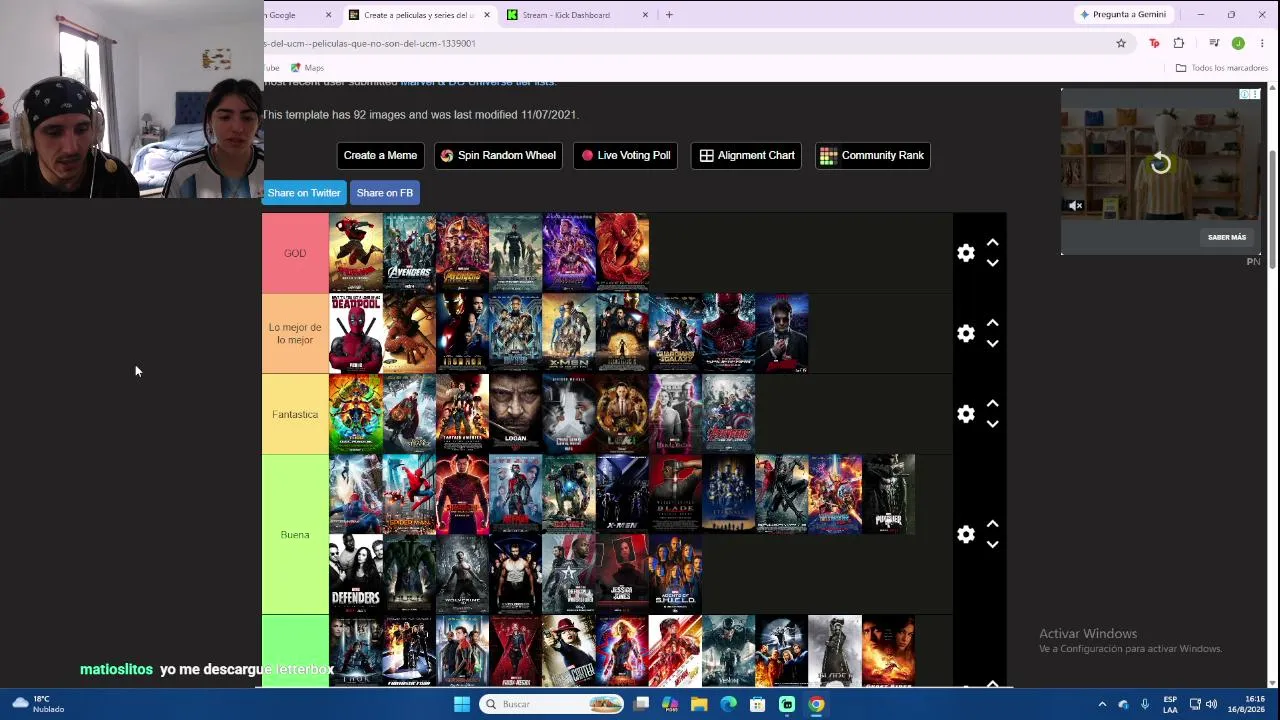Image resolution: width=1280 pixels, height=720 pixels.
Task: Open the Kick app on the taskbar
Action: point(787,704)
